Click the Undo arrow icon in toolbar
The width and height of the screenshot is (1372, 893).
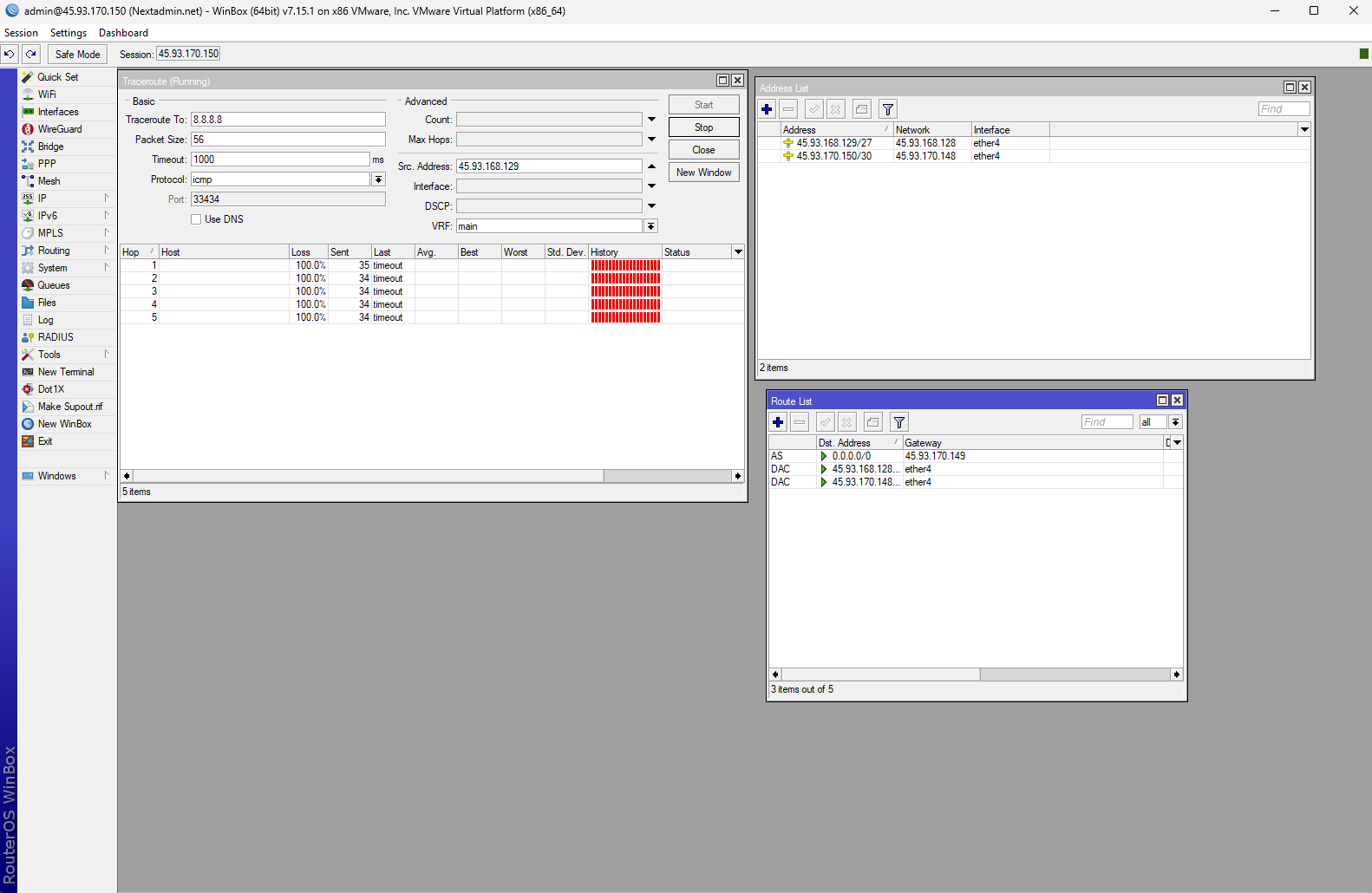point(9,54)
